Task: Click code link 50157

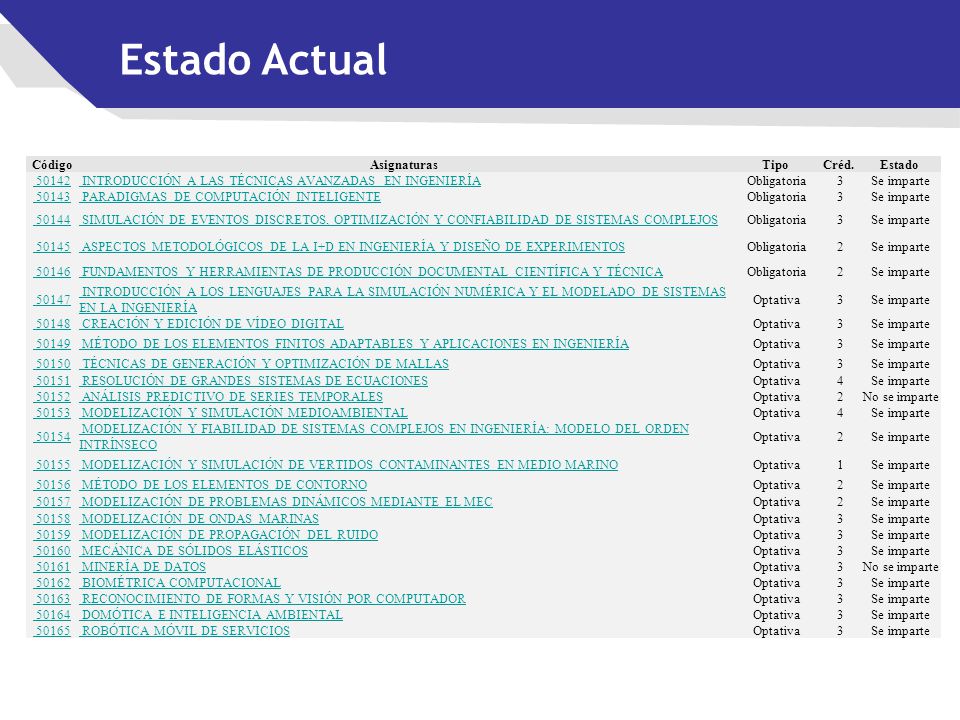Action: tap(52, 502)
